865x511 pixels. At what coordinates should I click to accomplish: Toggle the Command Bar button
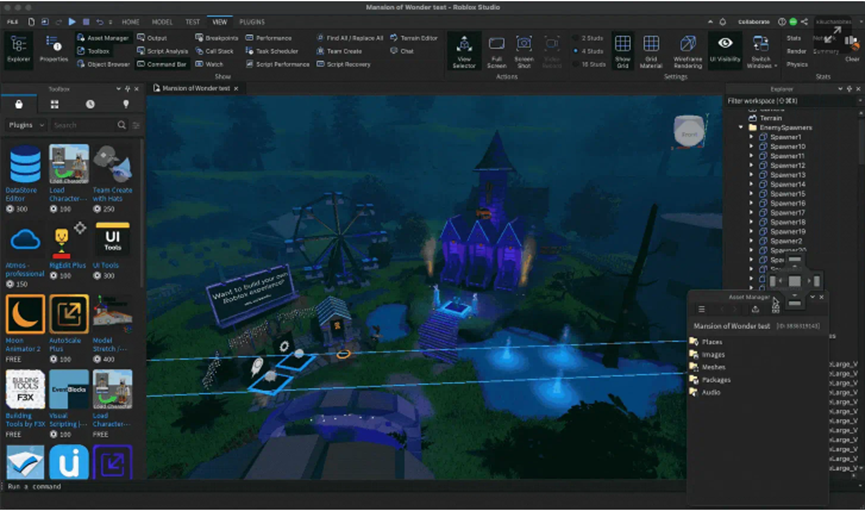[x=161, y=64]
